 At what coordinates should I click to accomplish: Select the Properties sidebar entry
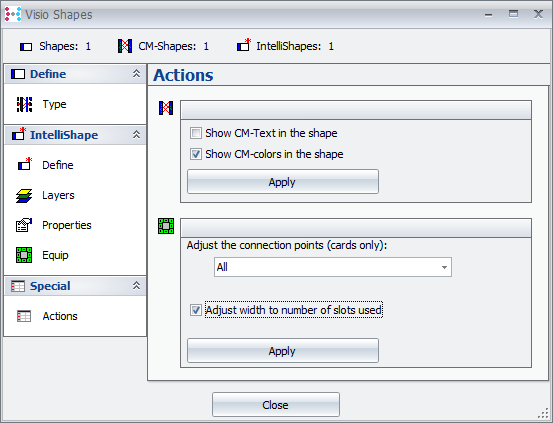click(x=67, y=225)
